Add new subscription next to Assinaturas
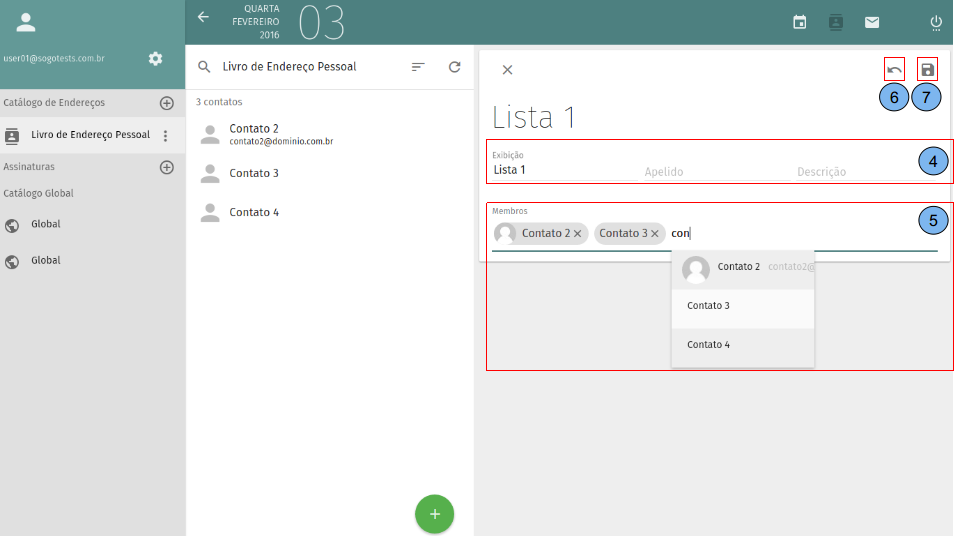The height and width of the screenshot is (536, 956). pyautogui.click(x=167, y=167)
